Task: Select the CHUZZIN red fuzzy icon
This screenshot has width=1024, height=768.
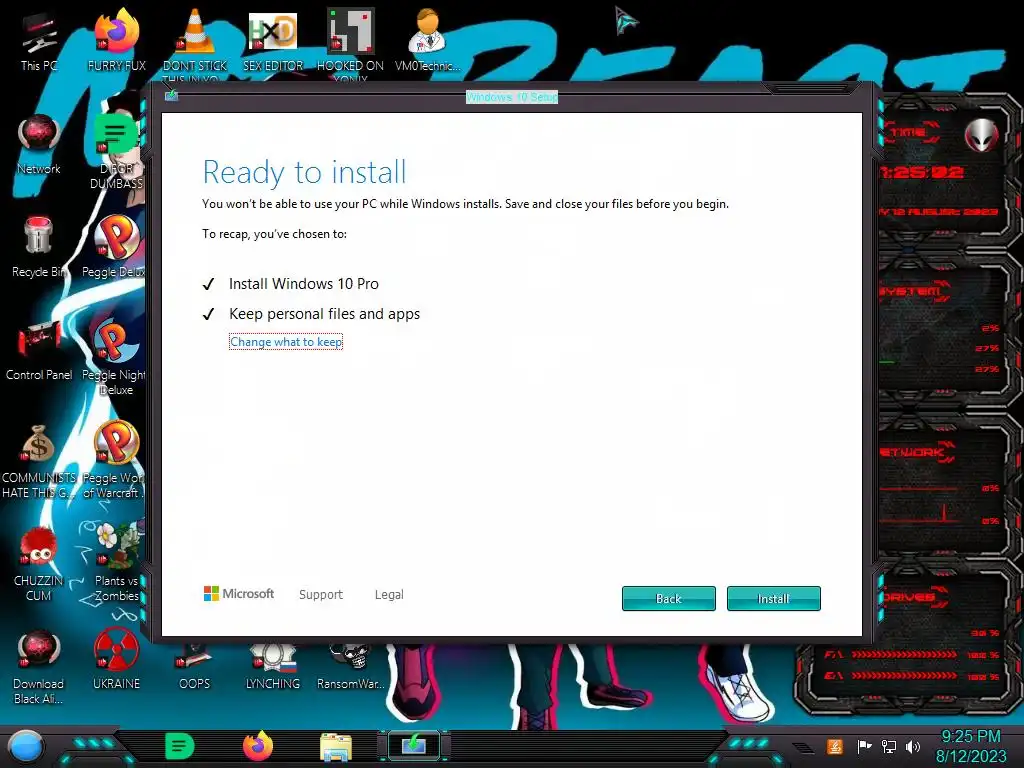Action: pos(39,563)
